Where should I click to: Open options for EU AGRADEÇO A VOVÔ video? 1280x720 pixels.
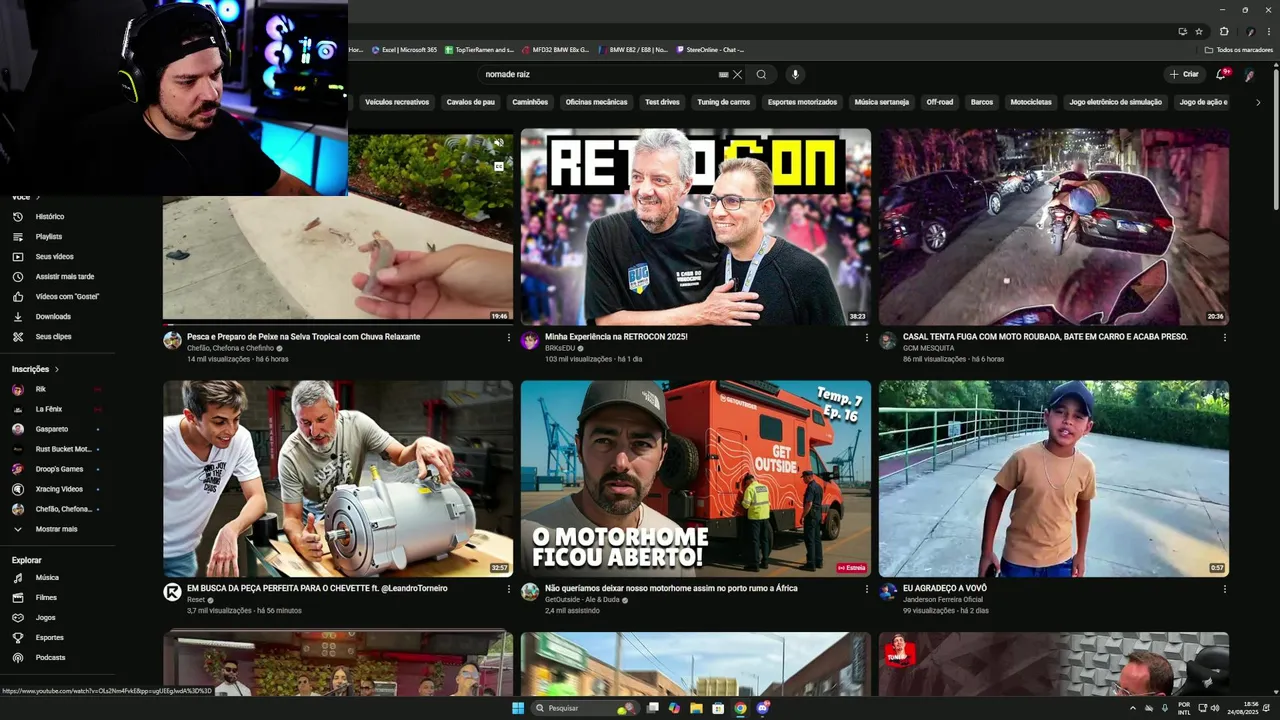coord(1224,589)
